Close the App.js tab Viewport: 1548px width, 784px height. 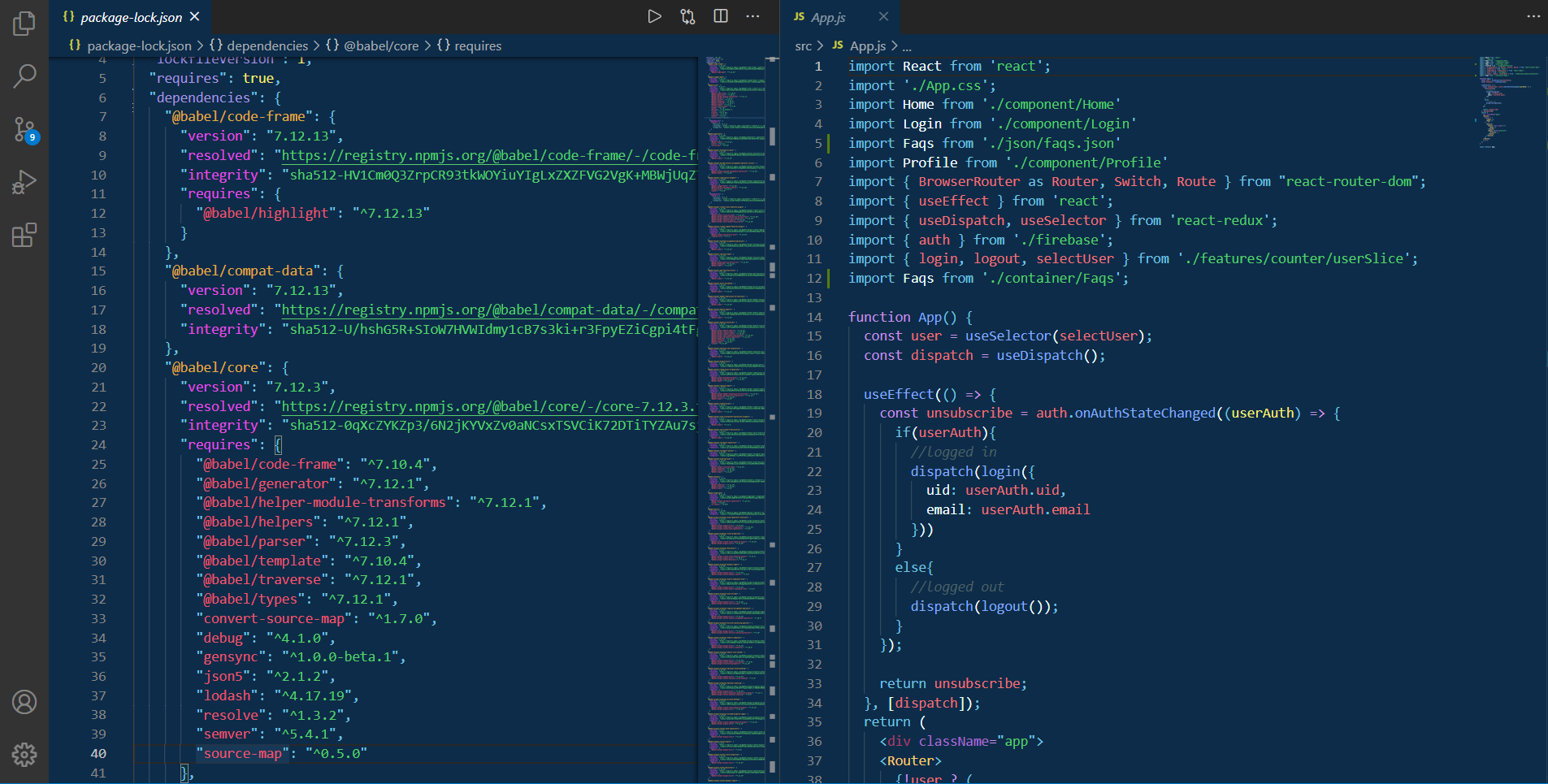point(883,16)
